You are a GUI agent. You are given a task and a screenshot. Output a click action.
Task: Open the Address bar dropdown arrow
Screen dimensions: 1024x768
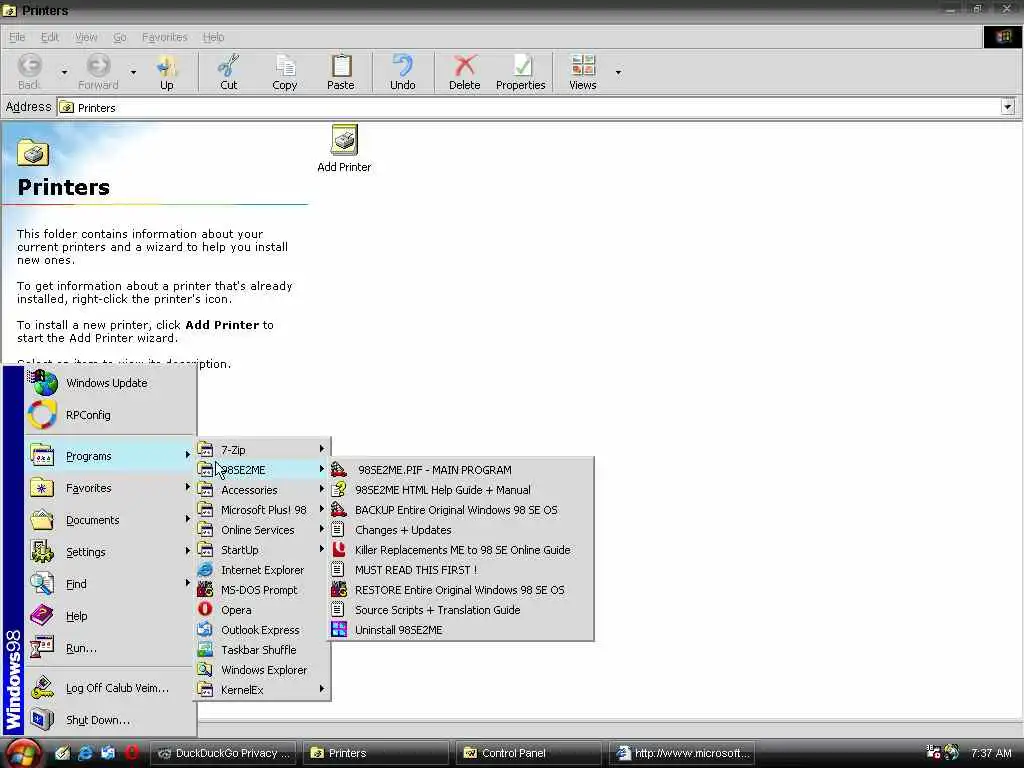(x=1008, y=106)
